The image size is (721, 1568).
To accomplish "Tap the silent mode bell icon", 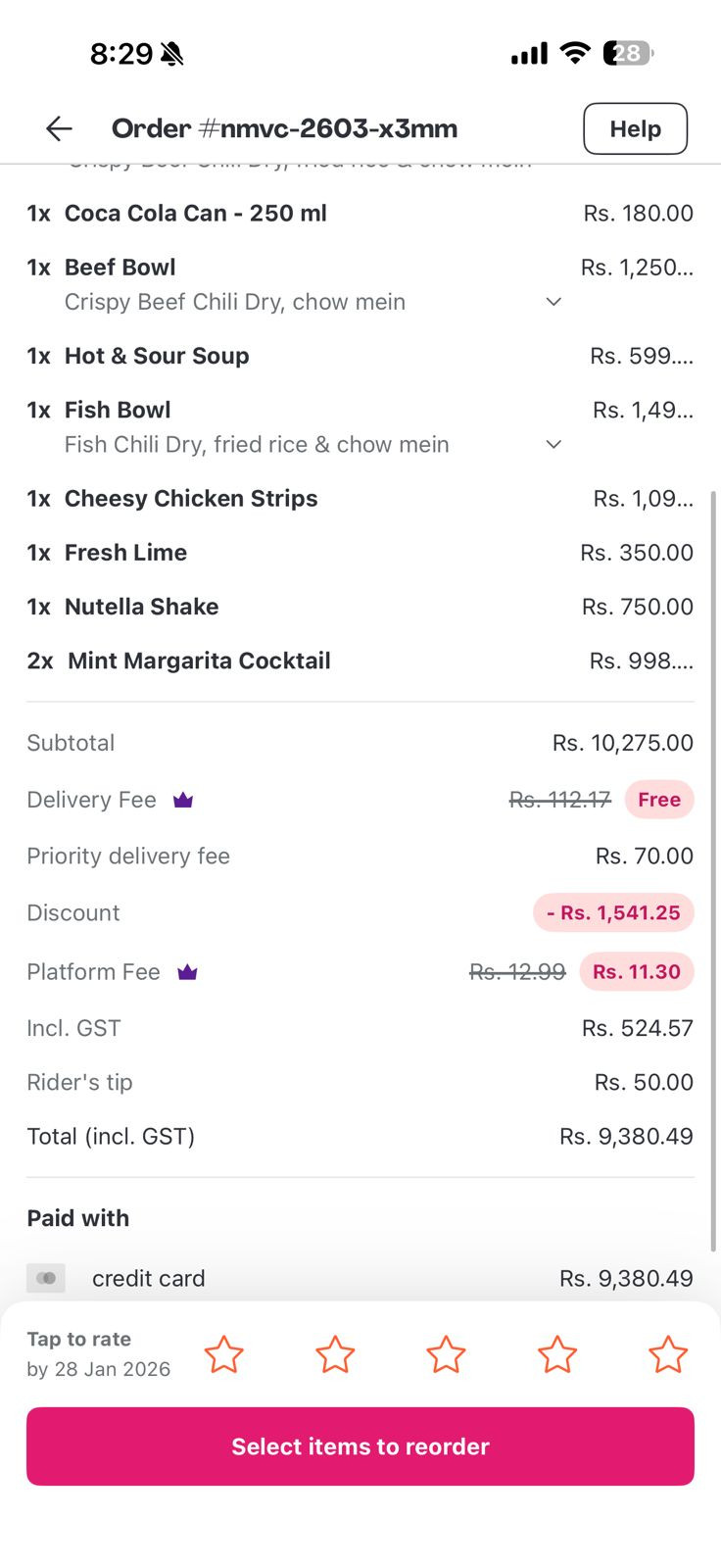I will click(172, 54).
